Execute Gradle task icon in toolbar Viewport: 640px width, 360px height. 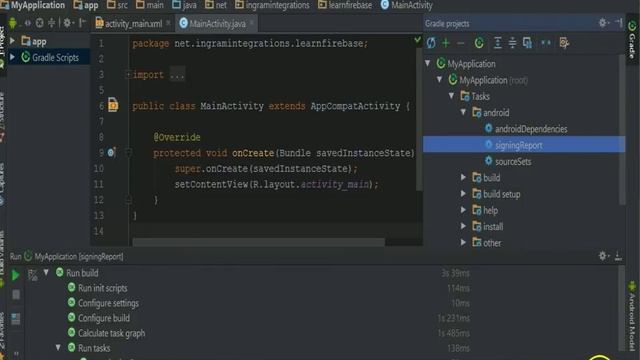[479, 43]
